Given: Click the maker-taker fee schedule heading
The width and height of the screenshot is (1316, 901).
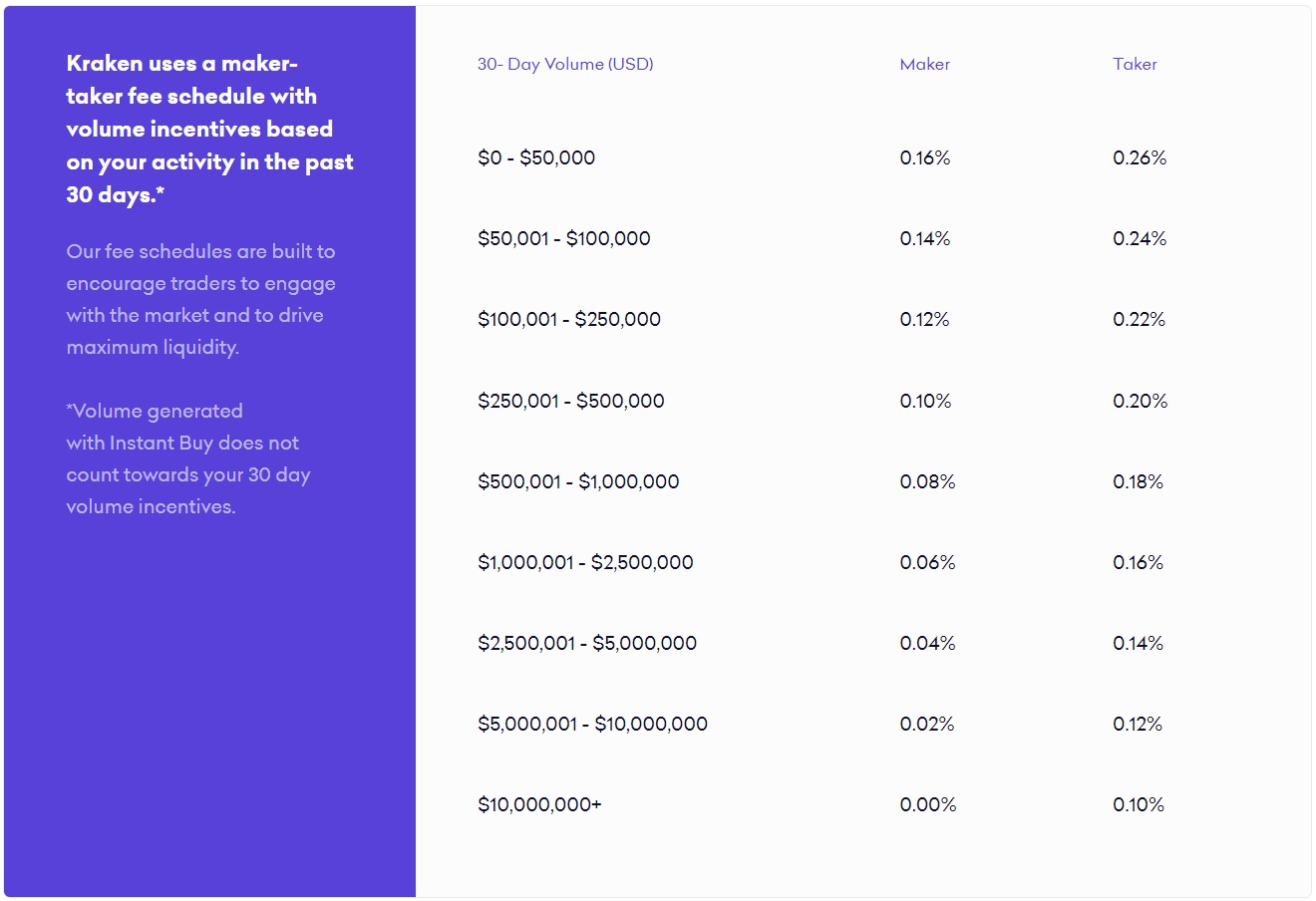Looking at the screenshot, I should pyautogui.click(x=209, y=129).
